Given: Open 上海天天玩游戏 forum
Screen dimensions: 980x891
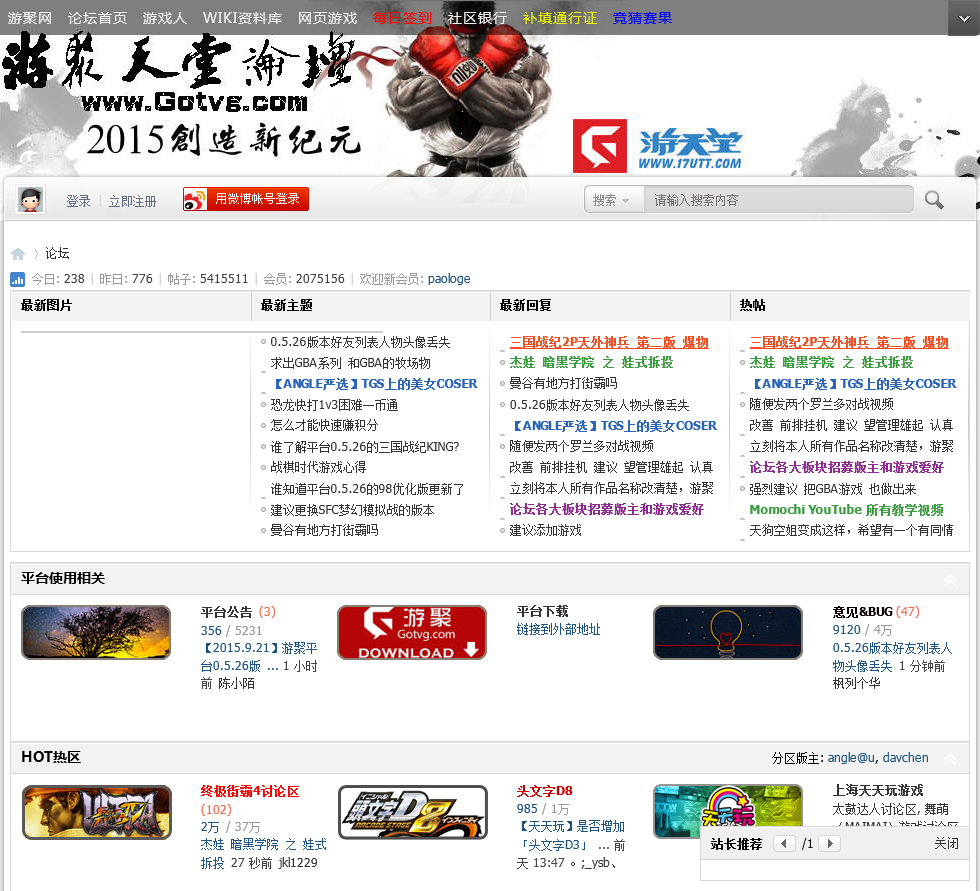Looking at the screenshot, I should [878, 790].
